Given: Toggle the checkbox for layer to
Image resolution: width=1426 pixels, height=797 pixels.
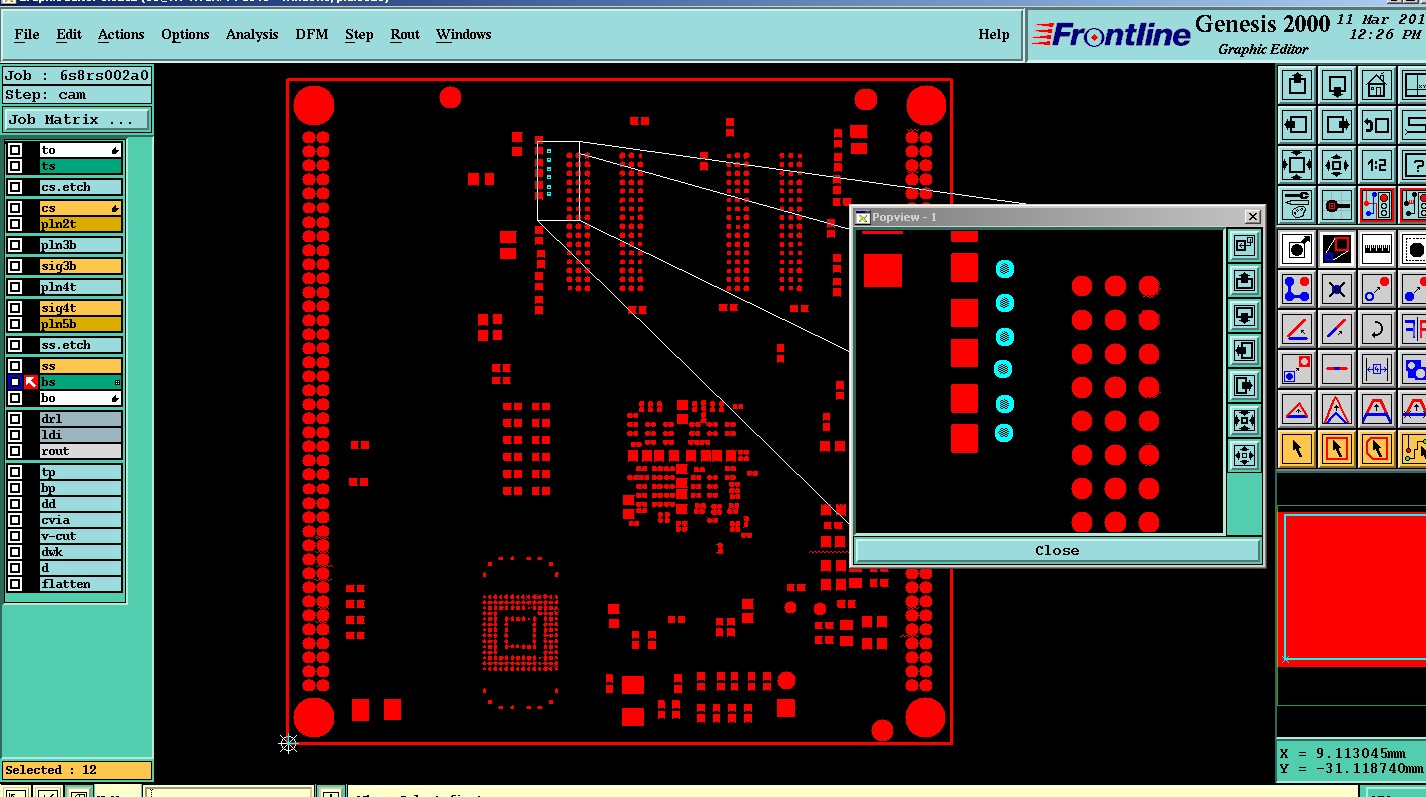Looking at the screenshot, I should tap(15, 150).
